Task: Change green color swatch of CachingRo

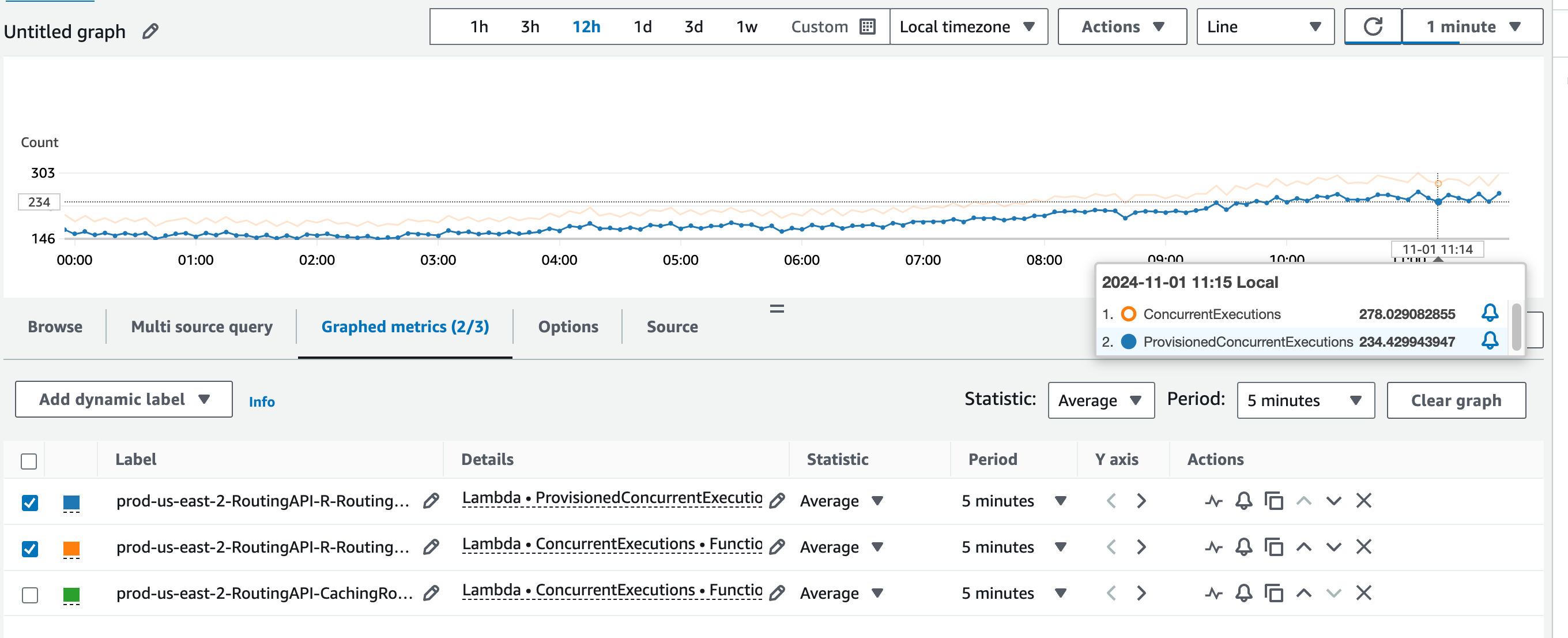Action: click(x=71, y=595)
